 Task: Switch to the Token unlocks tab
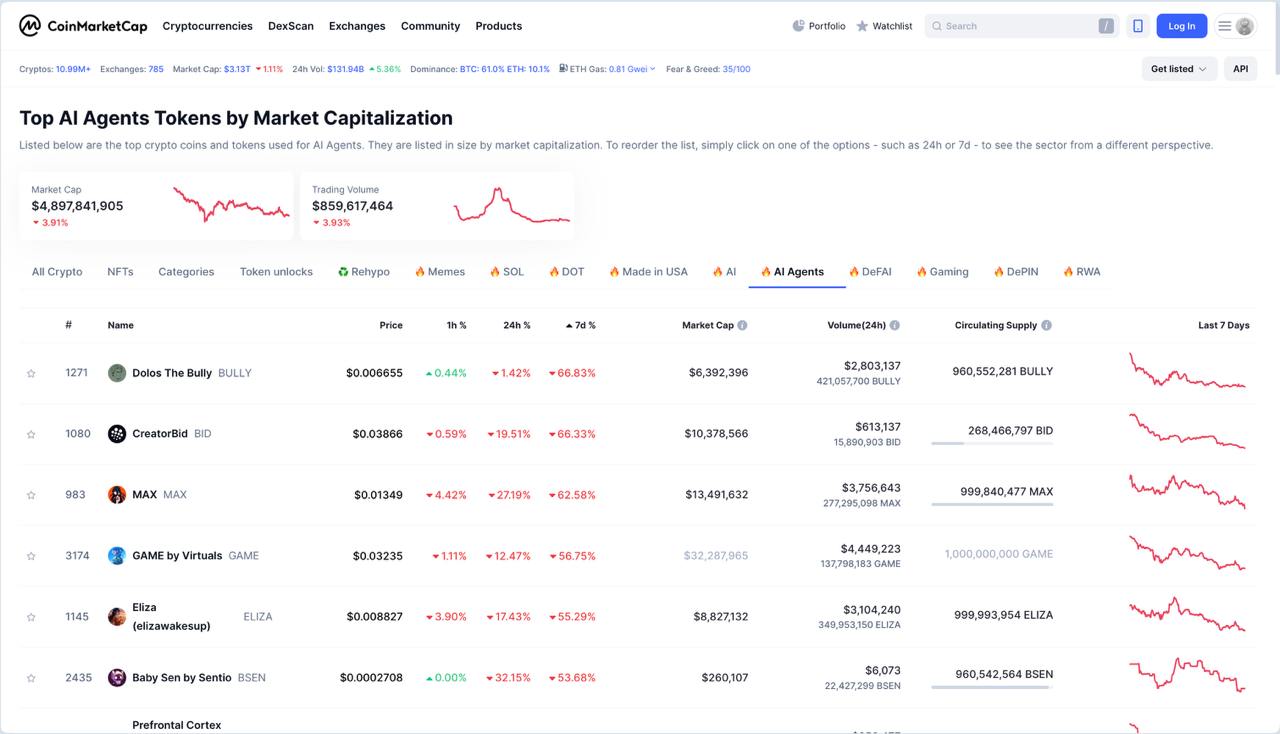click(x=276, y=272)
